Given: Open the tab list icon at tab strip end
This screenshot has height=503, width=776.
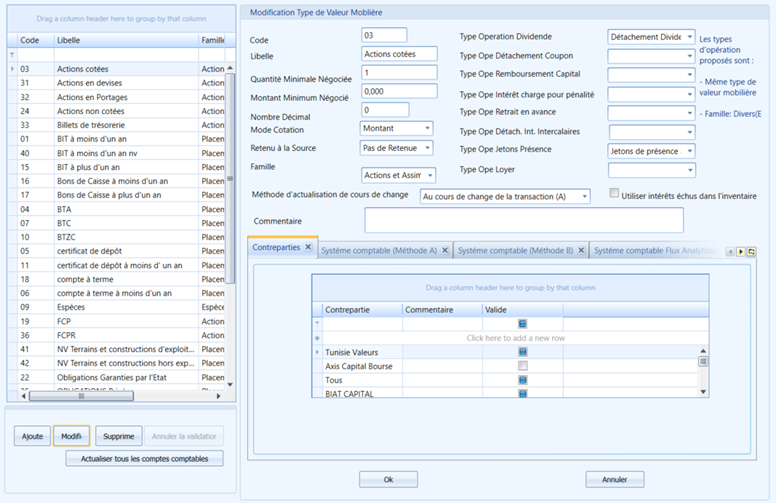Looking at the screenshot, I should click(x=751, y=252).
